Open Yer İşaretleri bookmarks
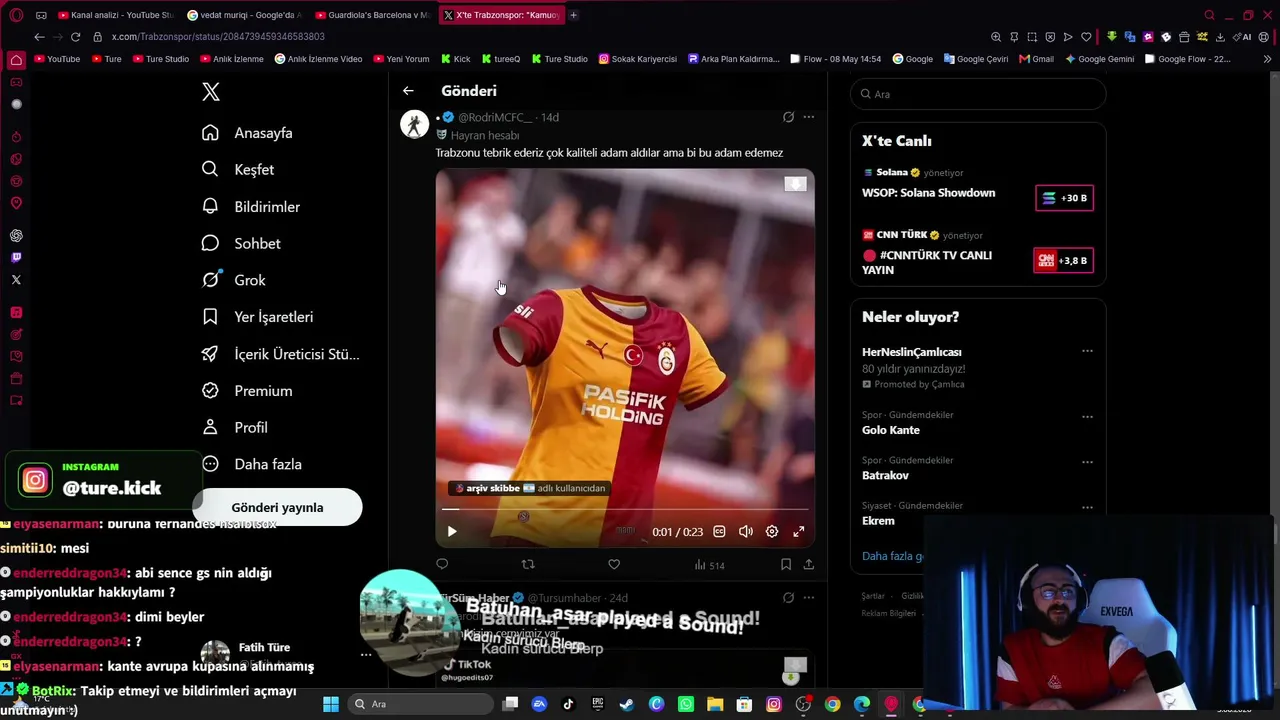Screen dimensions: 1280x720 coord(257,317)
